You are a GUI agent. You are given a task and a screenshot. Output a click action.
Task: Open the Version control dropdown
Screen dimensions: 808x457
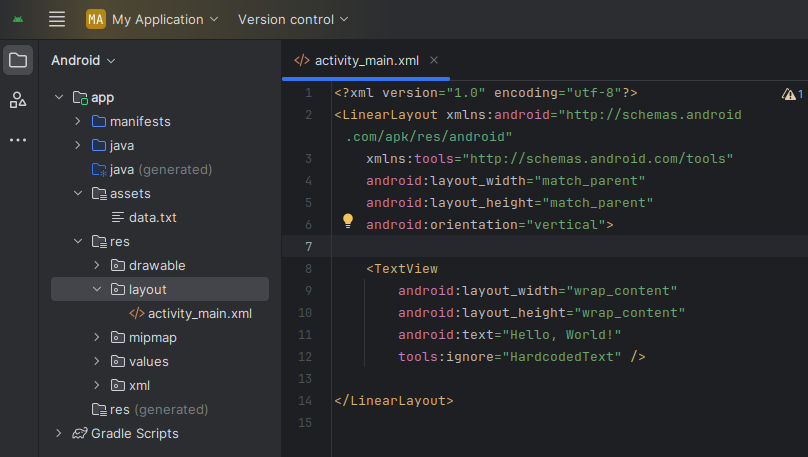pos(293,20)
